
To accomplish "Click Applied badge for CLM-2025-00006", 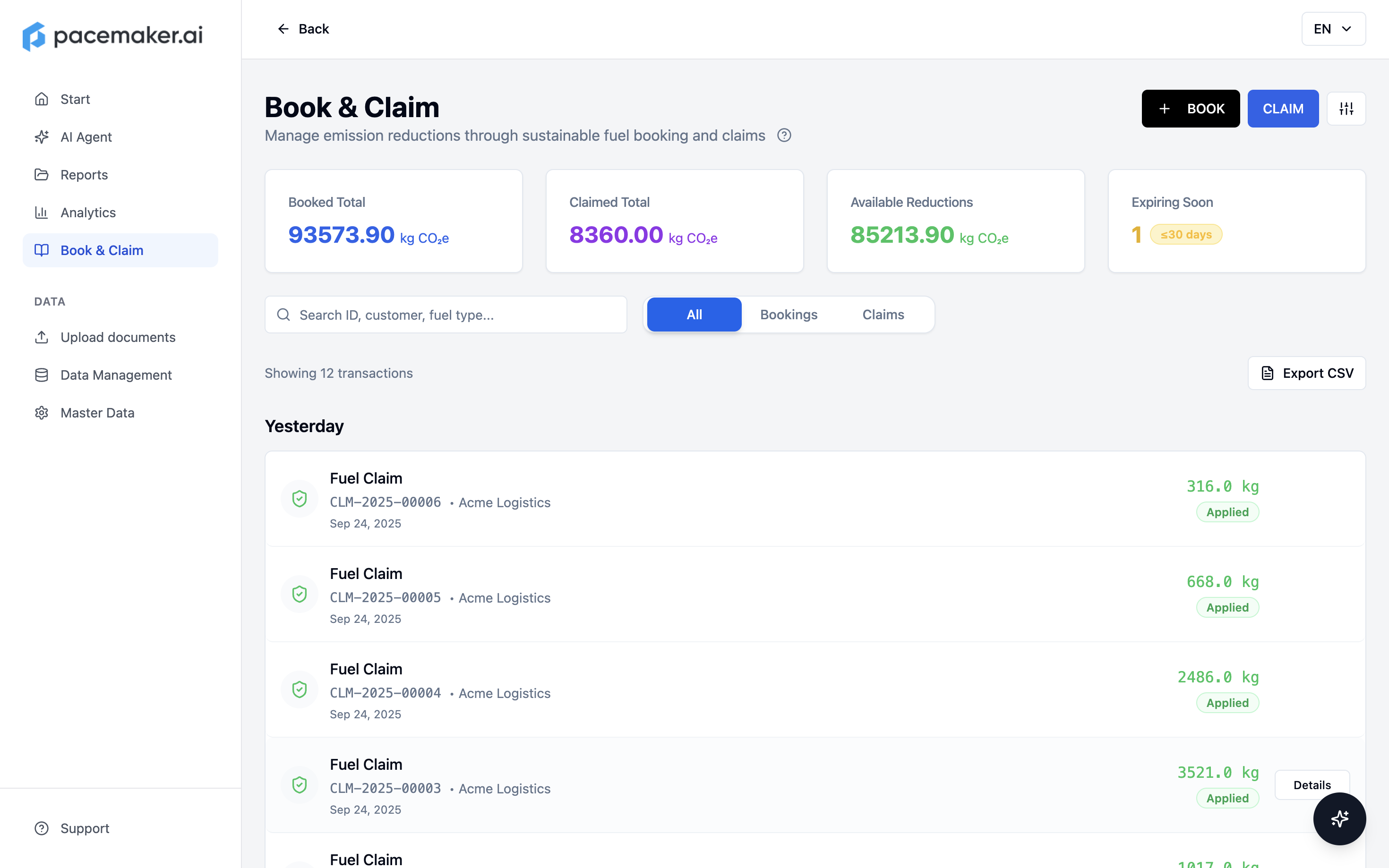I will click(1227, 512).
